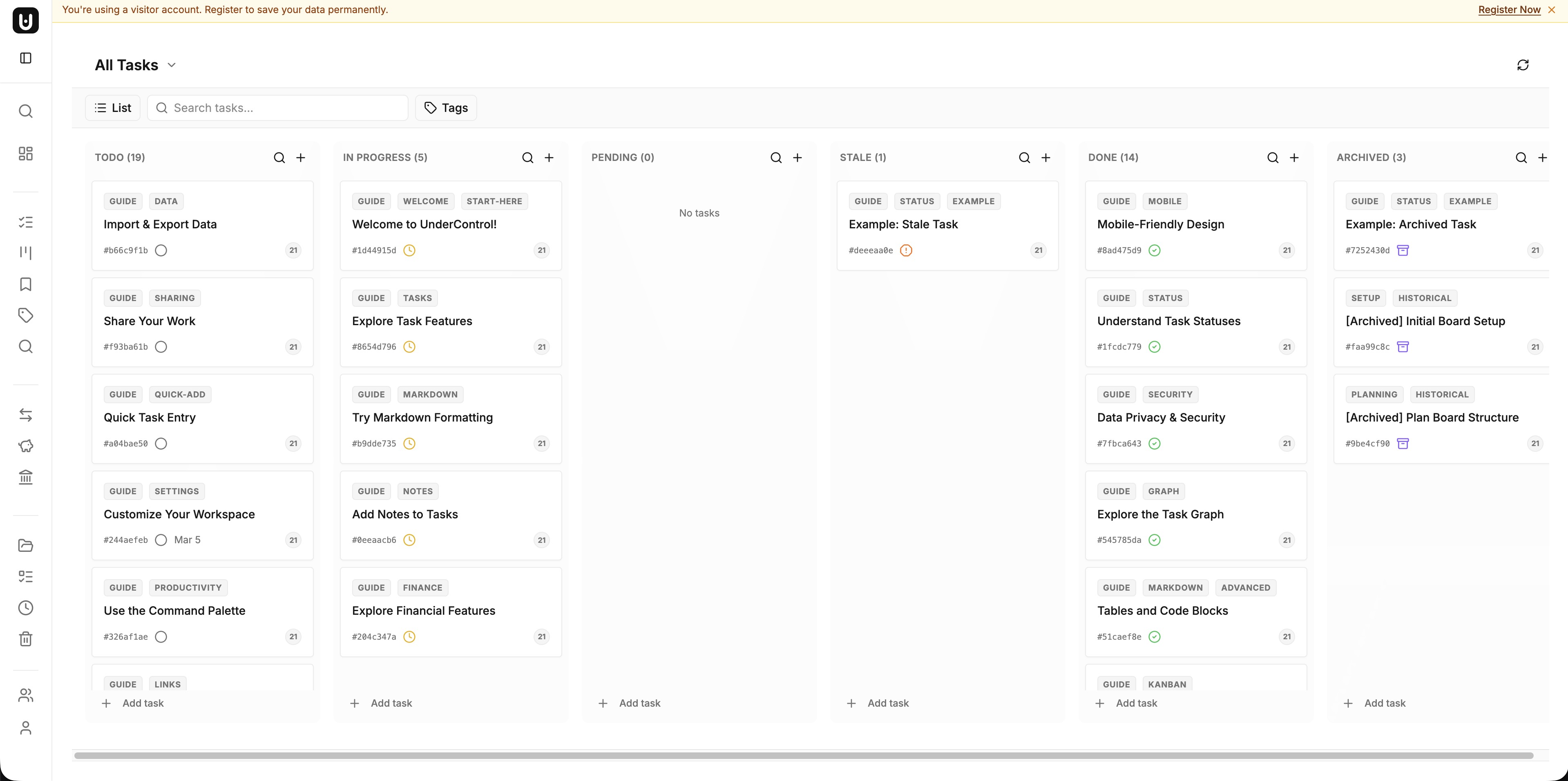
Task: Open the single user profile icon
Action: coord(26,728)
